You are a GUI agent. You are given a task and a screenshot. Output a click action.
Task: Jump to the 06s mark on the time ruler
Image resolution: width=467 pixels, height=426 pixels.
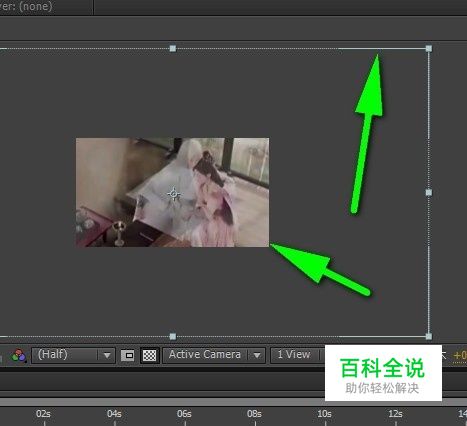(x=184, y=415)
